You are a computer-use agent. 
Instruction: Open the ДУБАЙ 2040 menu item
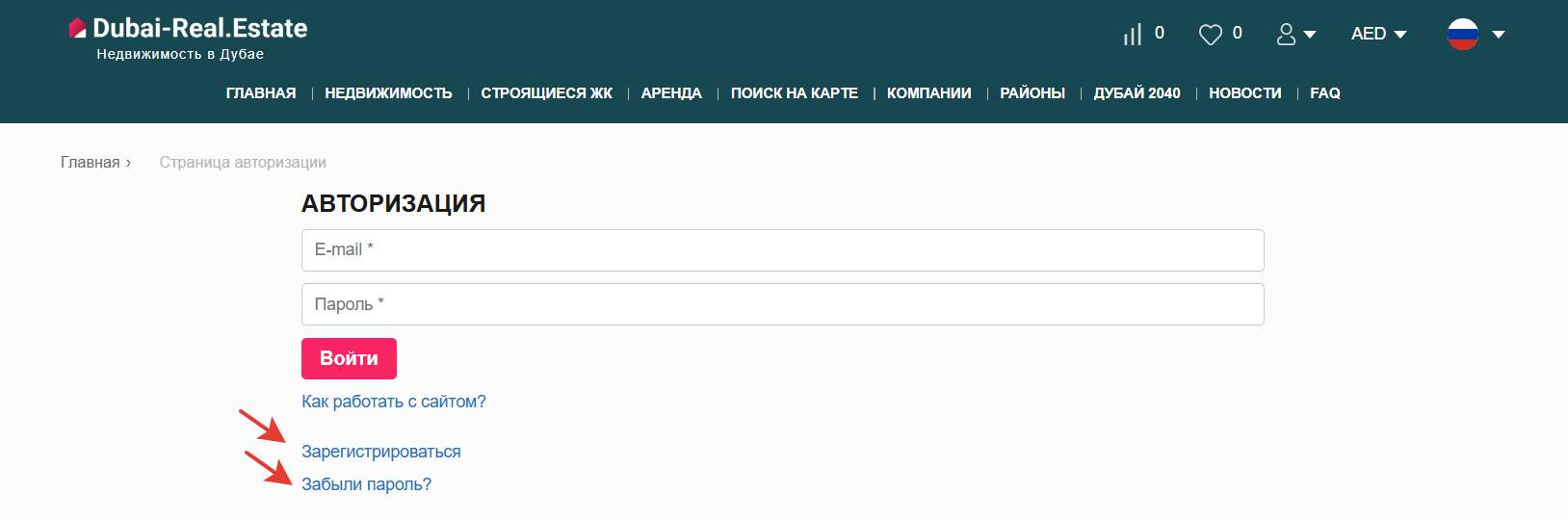1137,93
